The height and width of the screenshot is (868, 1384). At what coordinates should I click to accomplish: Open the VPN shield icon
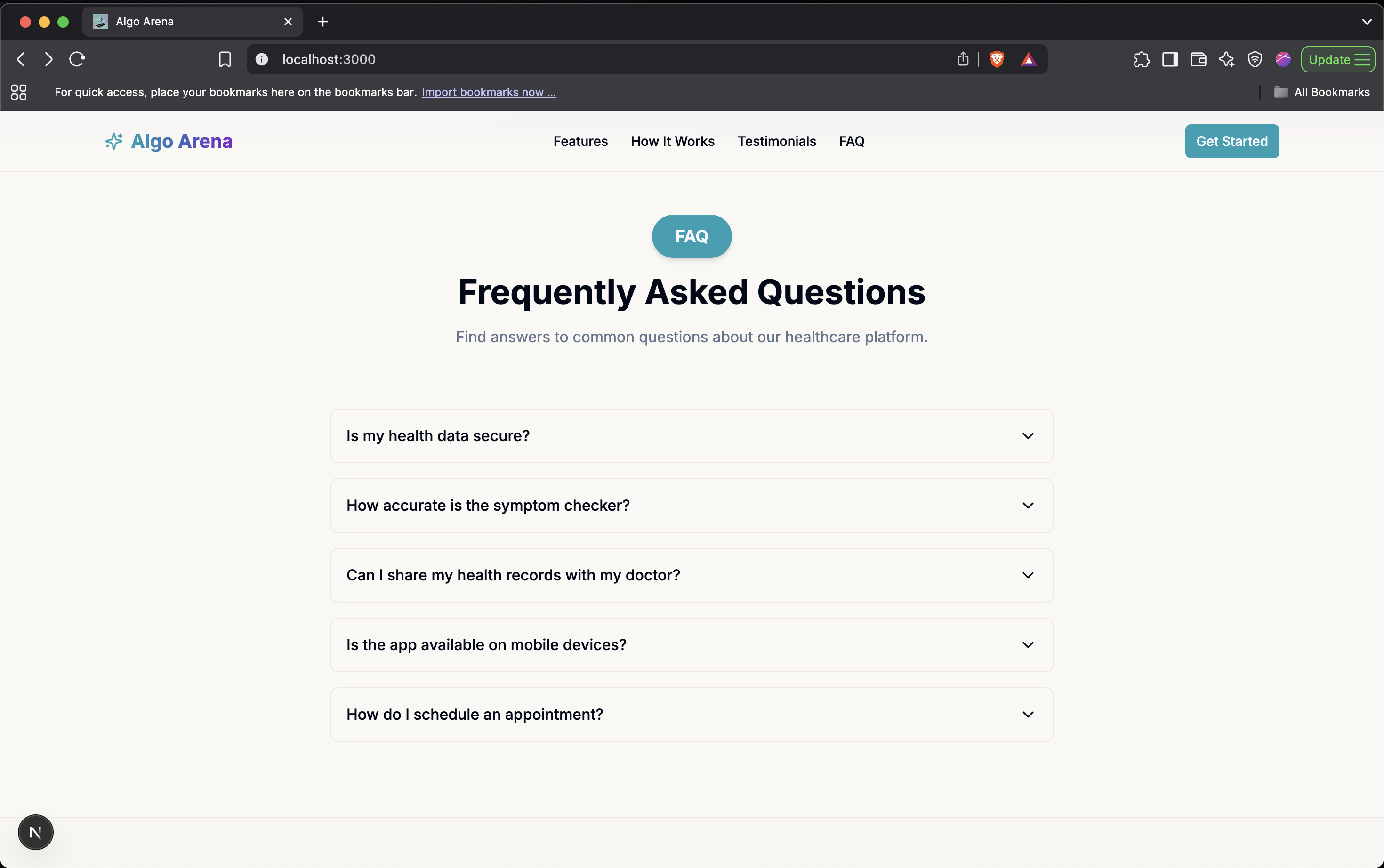(1255, 59)
